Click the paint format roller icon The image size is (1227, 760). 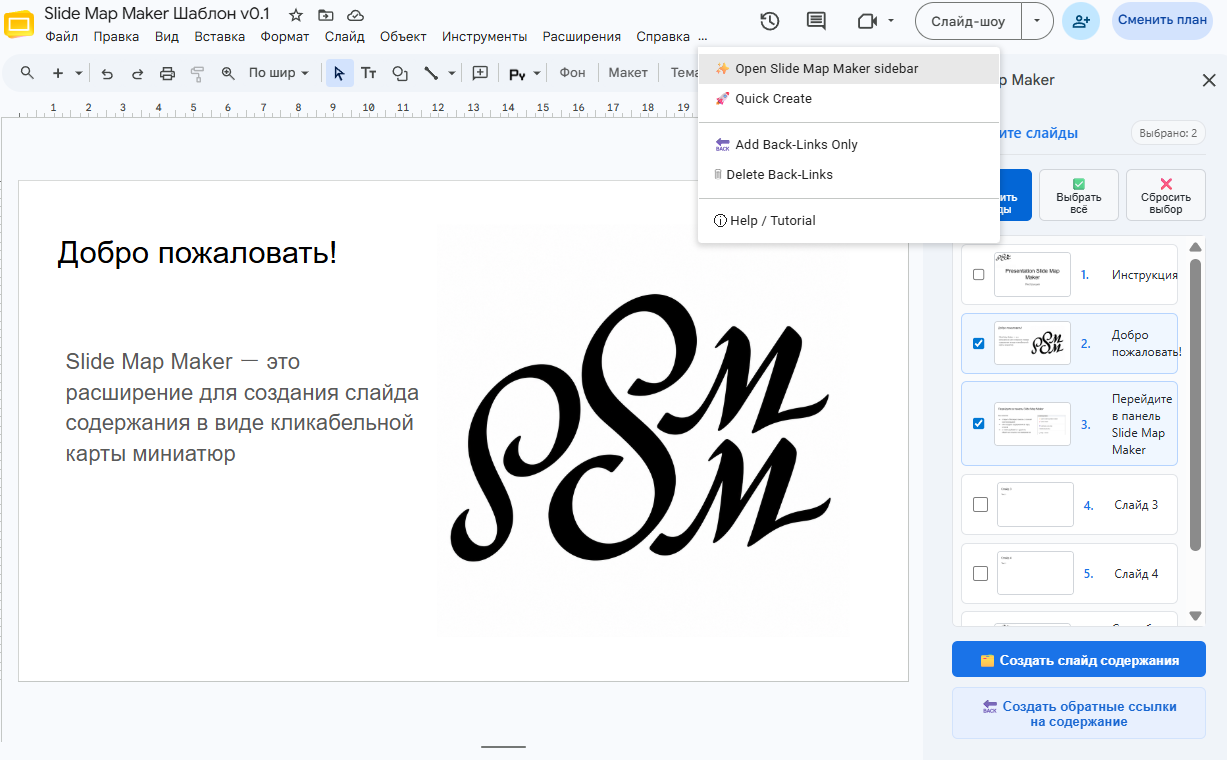[x=197, y=73]
